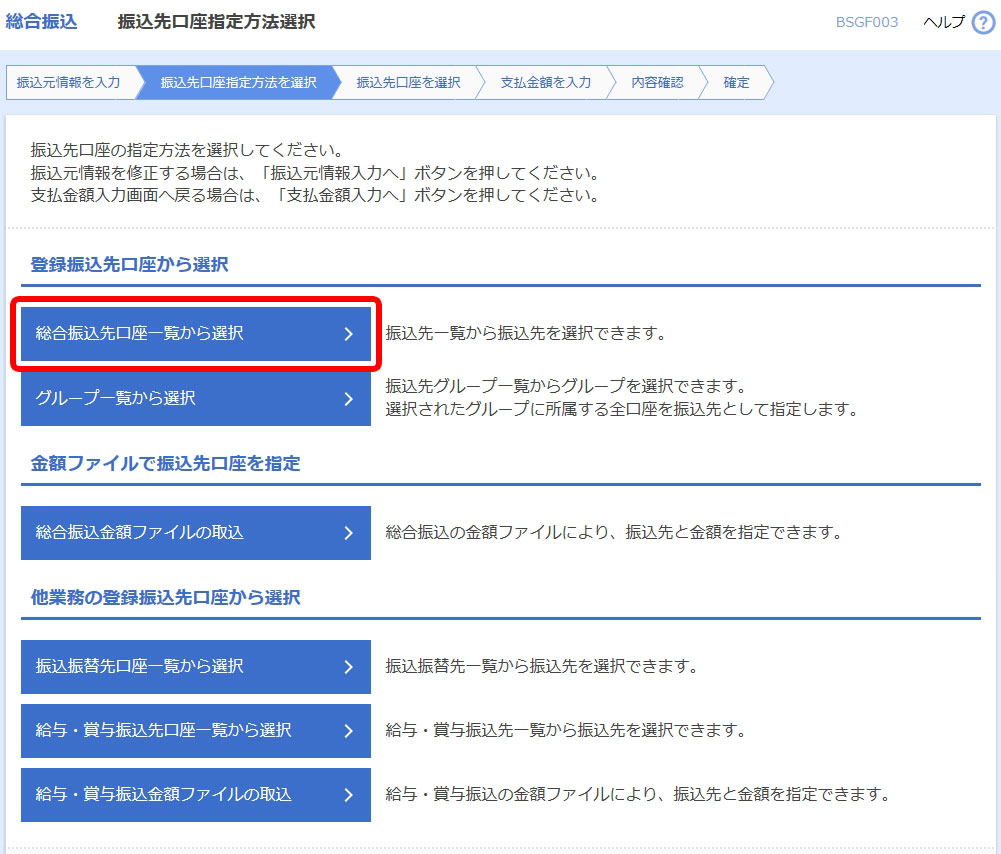Click the 金額ファイルで振込先口座を指定 heading
Viewport: 1001px width, 854px height.
click(x=165, y=463)
